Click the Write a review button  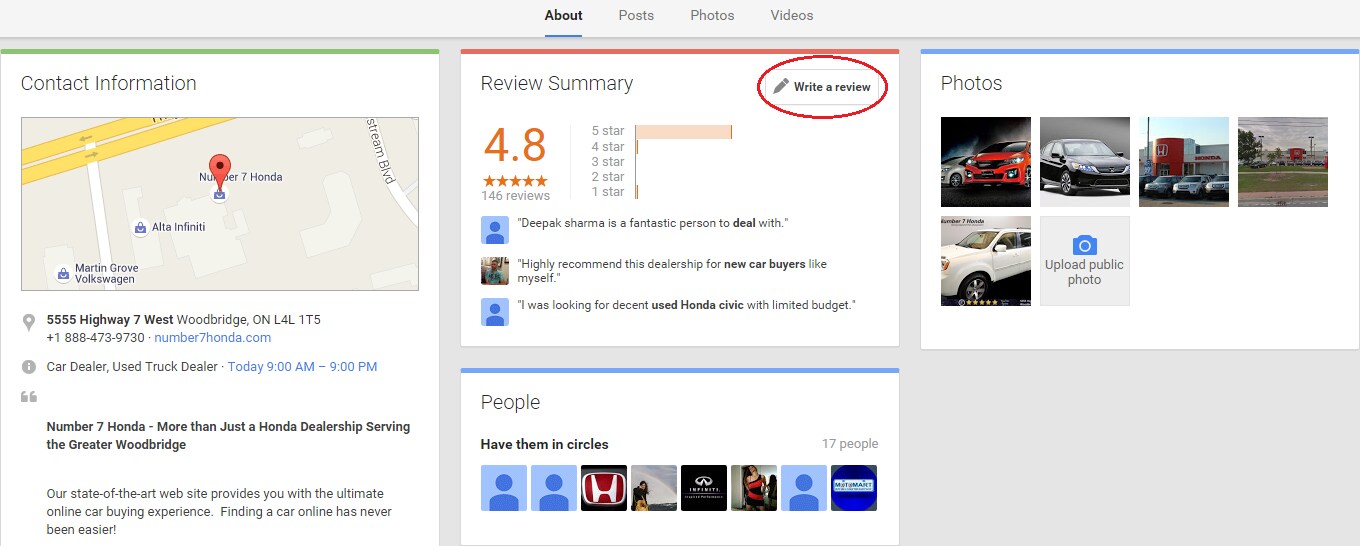coord(822,87)
